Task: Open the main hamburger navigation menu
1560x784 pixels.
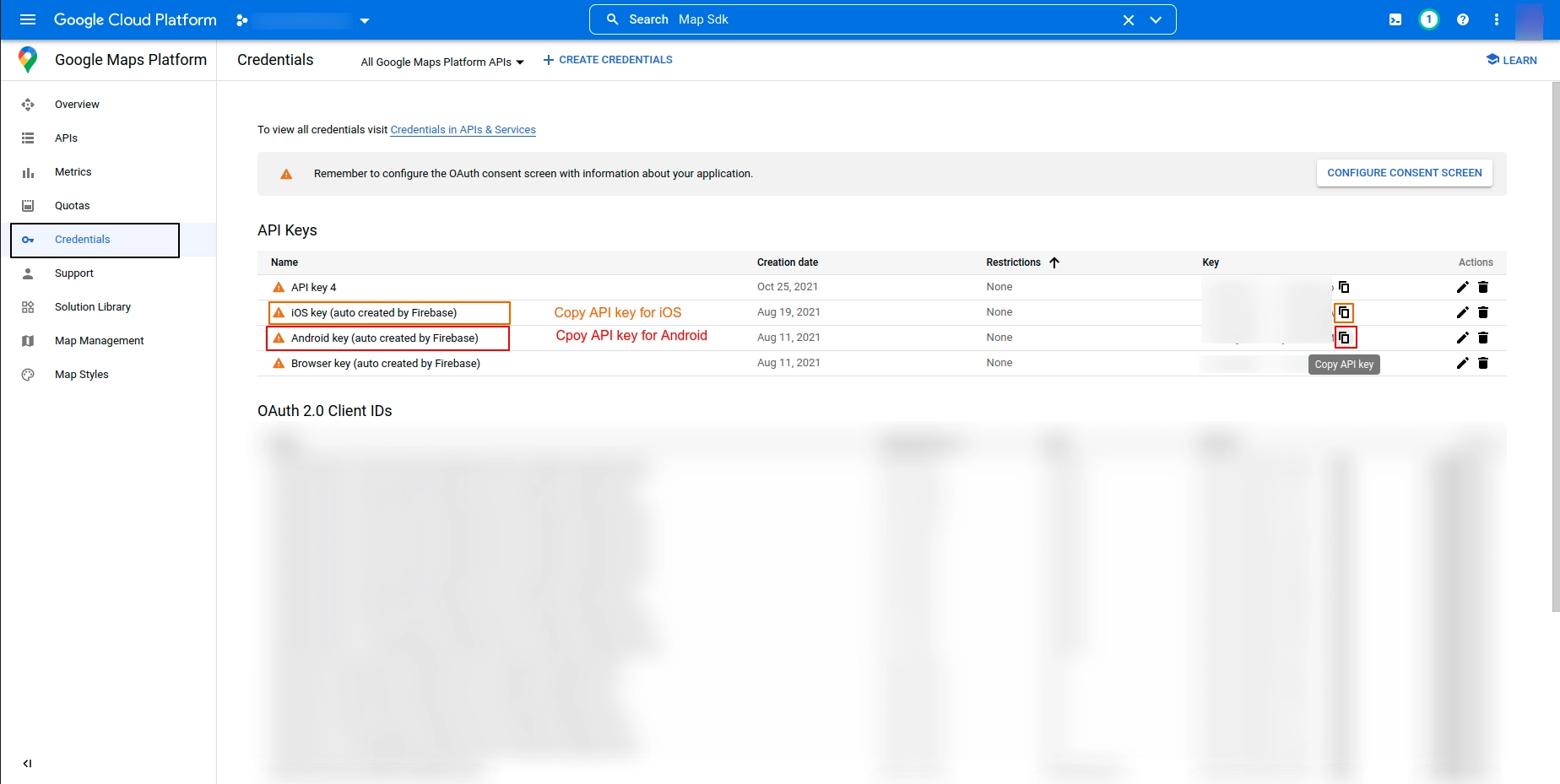Action: [28, 19]
